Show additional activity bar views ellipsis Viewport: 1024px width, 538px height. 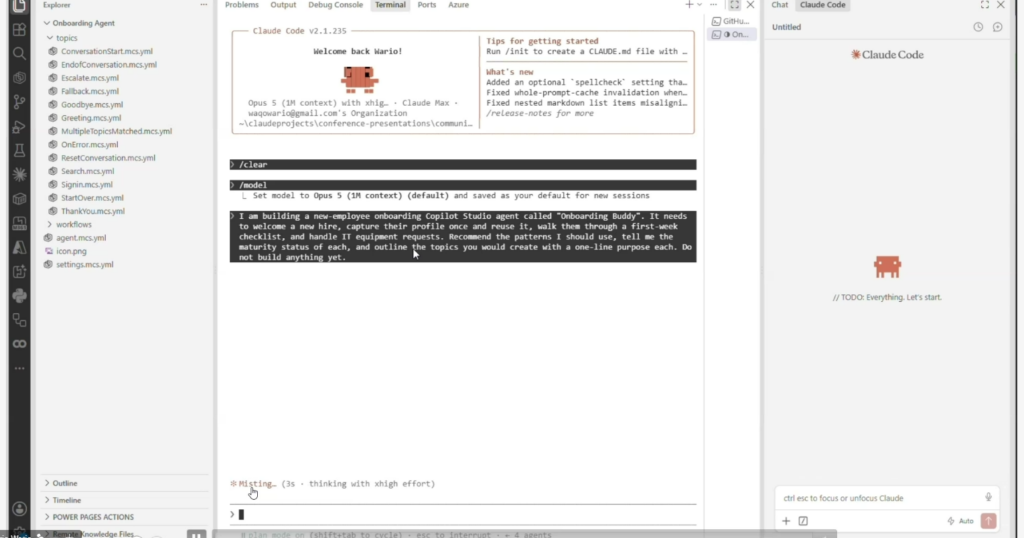(20, 368)
